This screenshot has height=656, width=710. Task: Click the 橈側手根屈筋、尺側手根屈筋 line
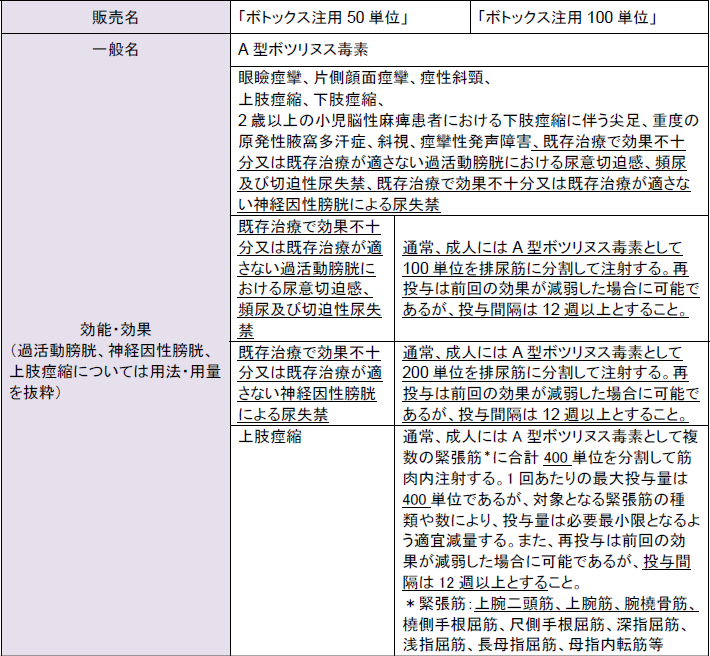545,625
